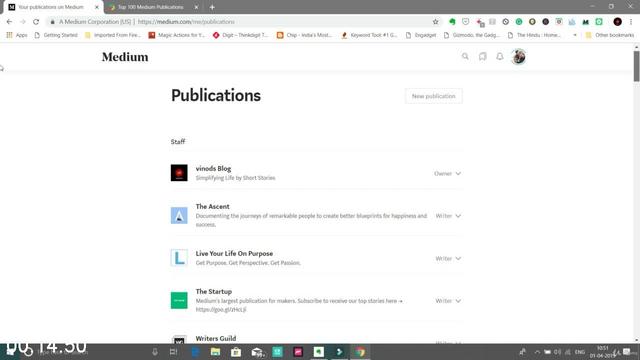Open the Writers Guild publication
The width and height of the screenshot is (640, 360).
216,338
